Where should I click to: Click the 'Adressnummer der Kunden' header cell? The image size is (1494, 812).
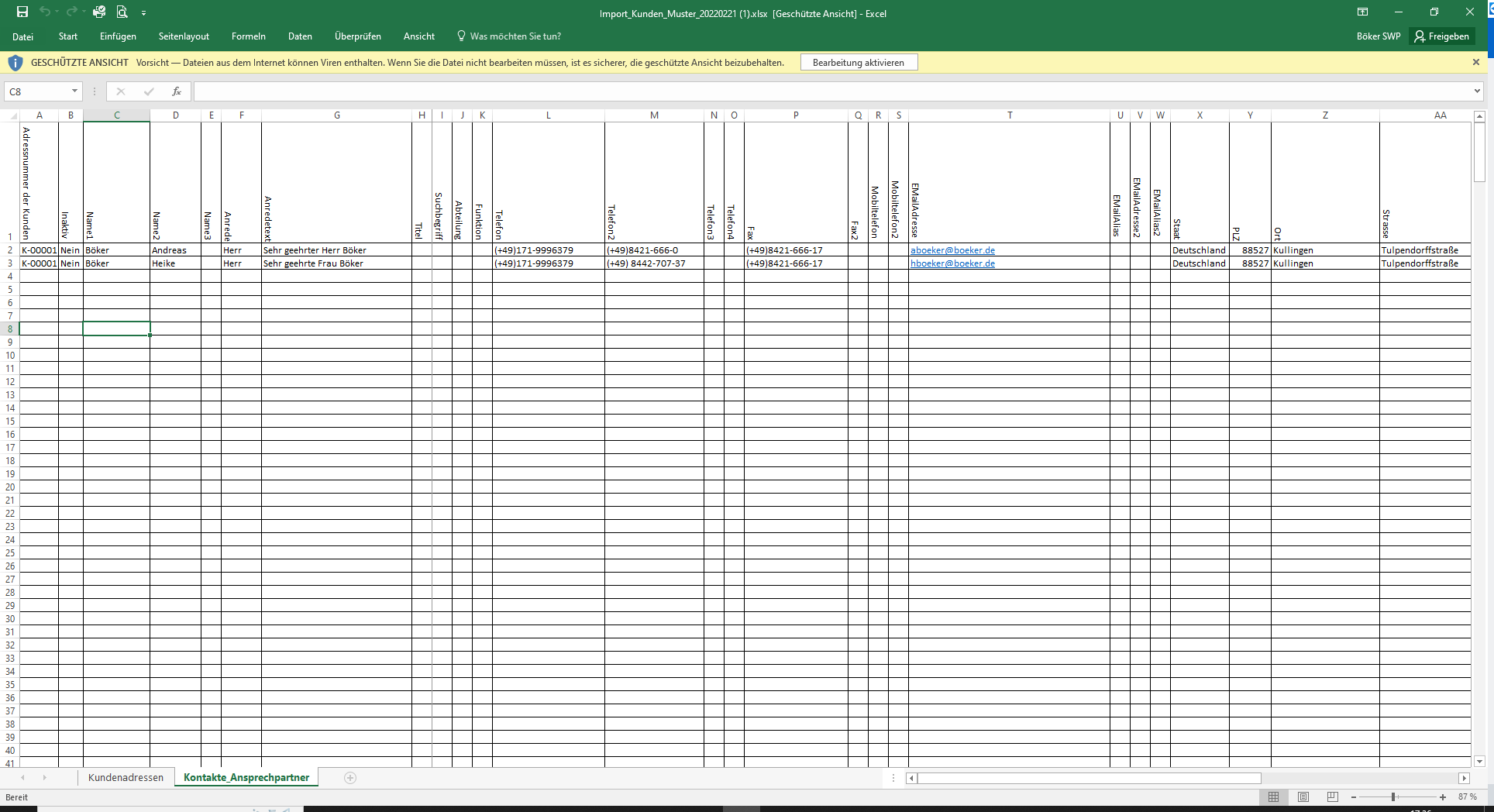(39, 183)
